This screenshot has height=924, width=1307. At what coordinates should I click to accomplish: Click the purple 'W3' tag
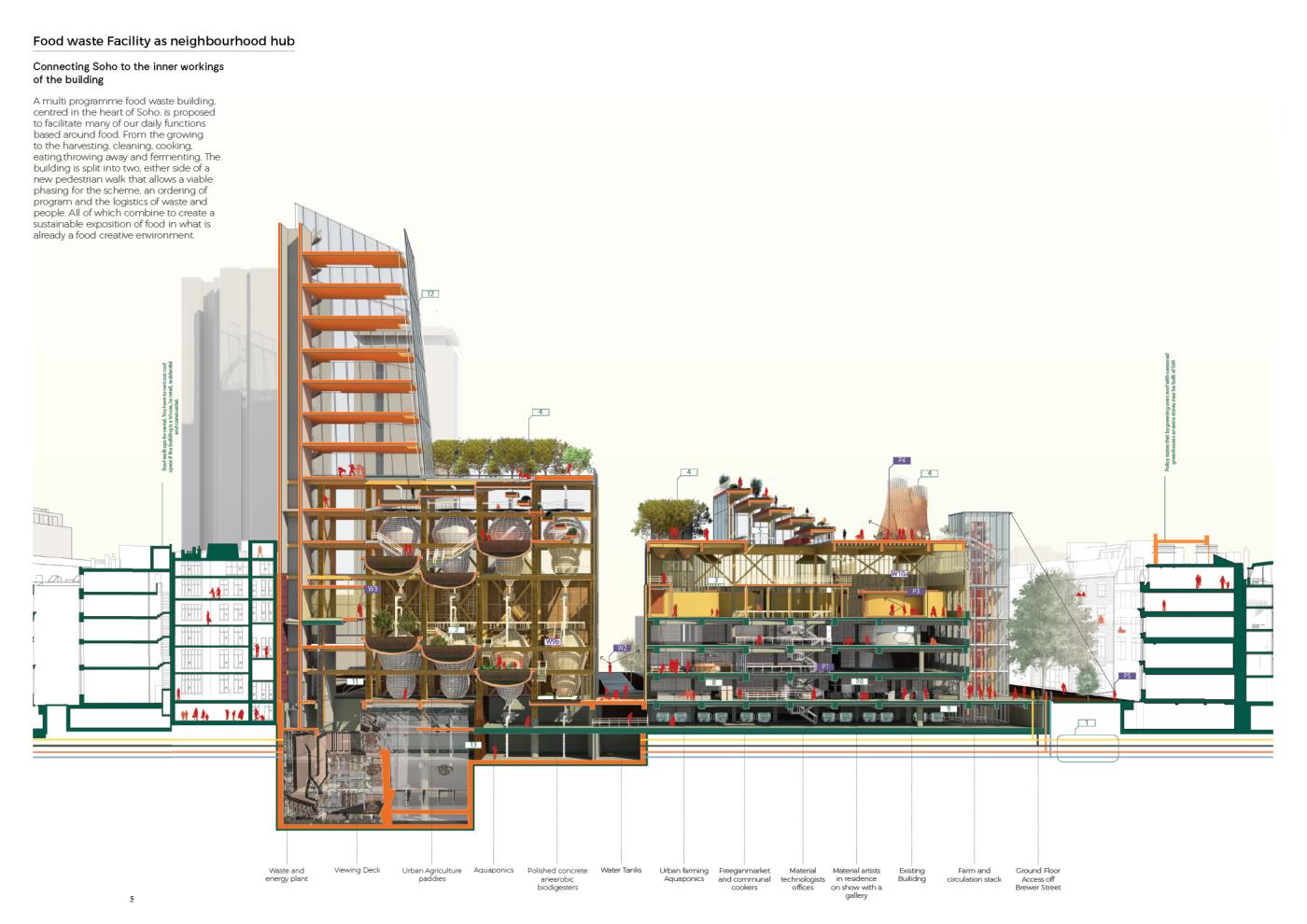tap(372, 589)
